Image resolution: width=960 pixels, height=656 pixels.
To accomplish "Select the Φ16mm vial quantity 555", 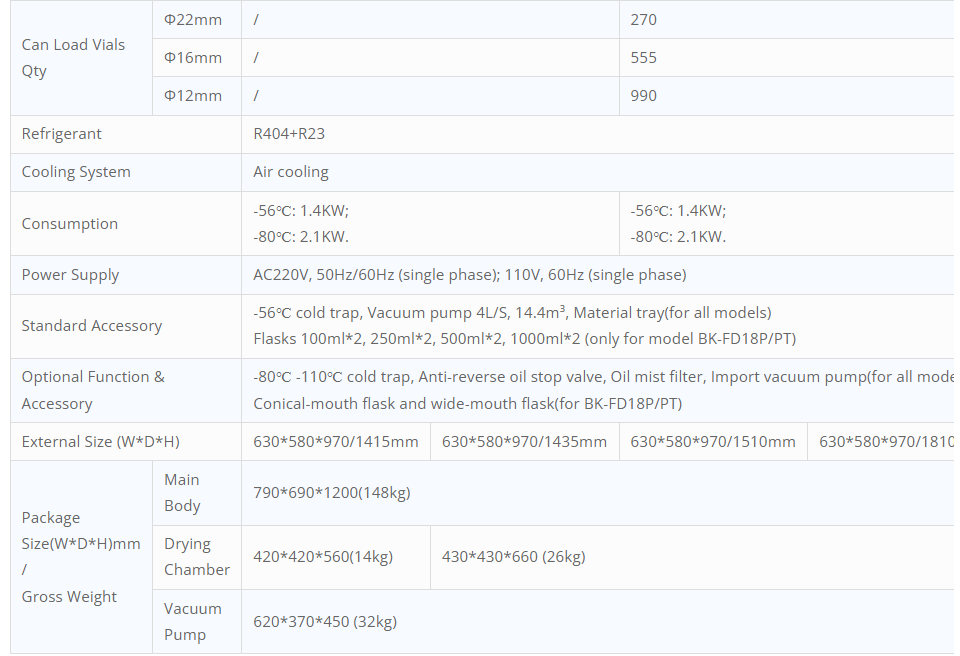I will click(643, 58).
